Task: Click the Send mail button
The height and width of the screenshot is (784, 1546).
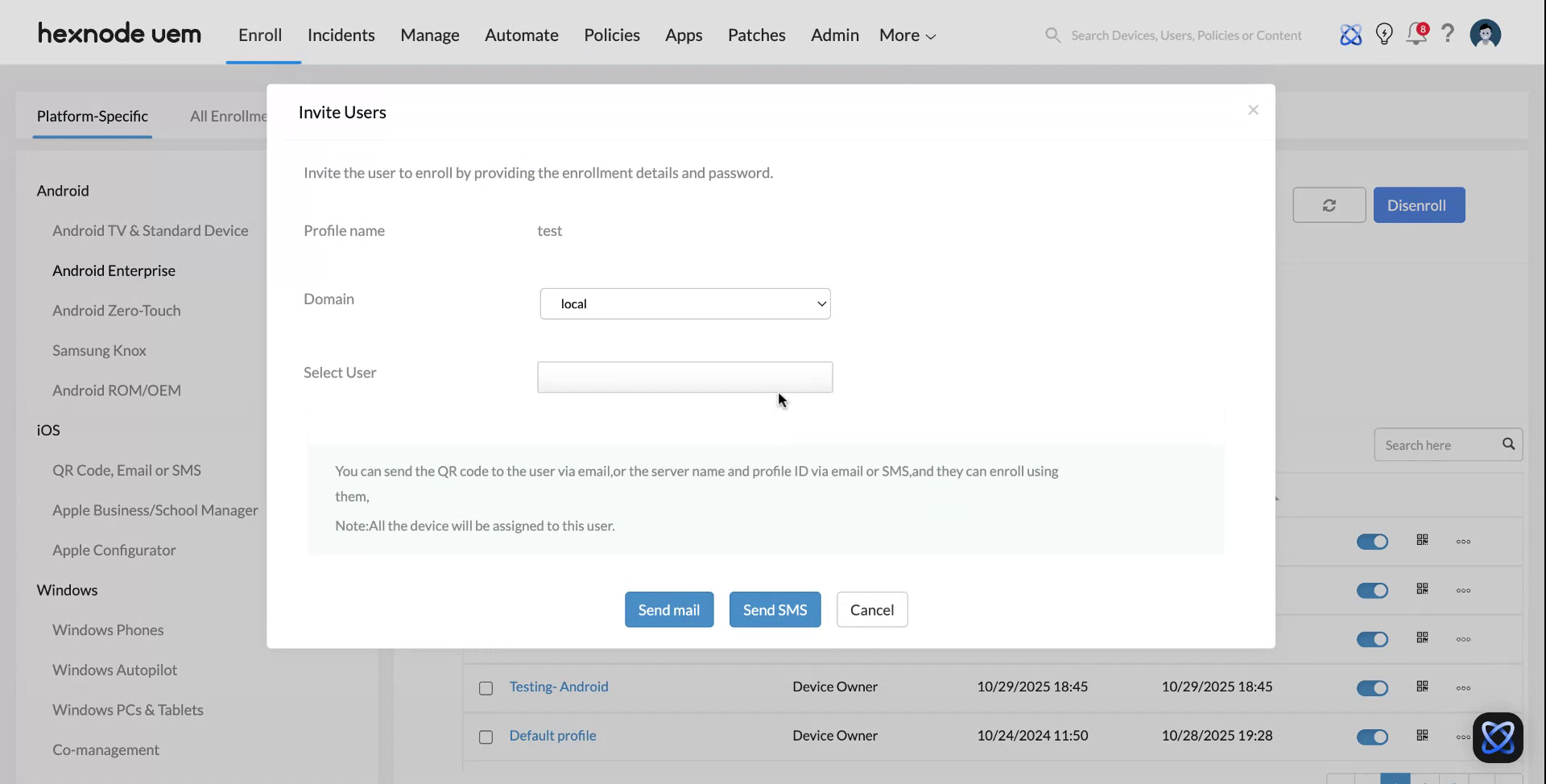Action: tap(668, 609)
